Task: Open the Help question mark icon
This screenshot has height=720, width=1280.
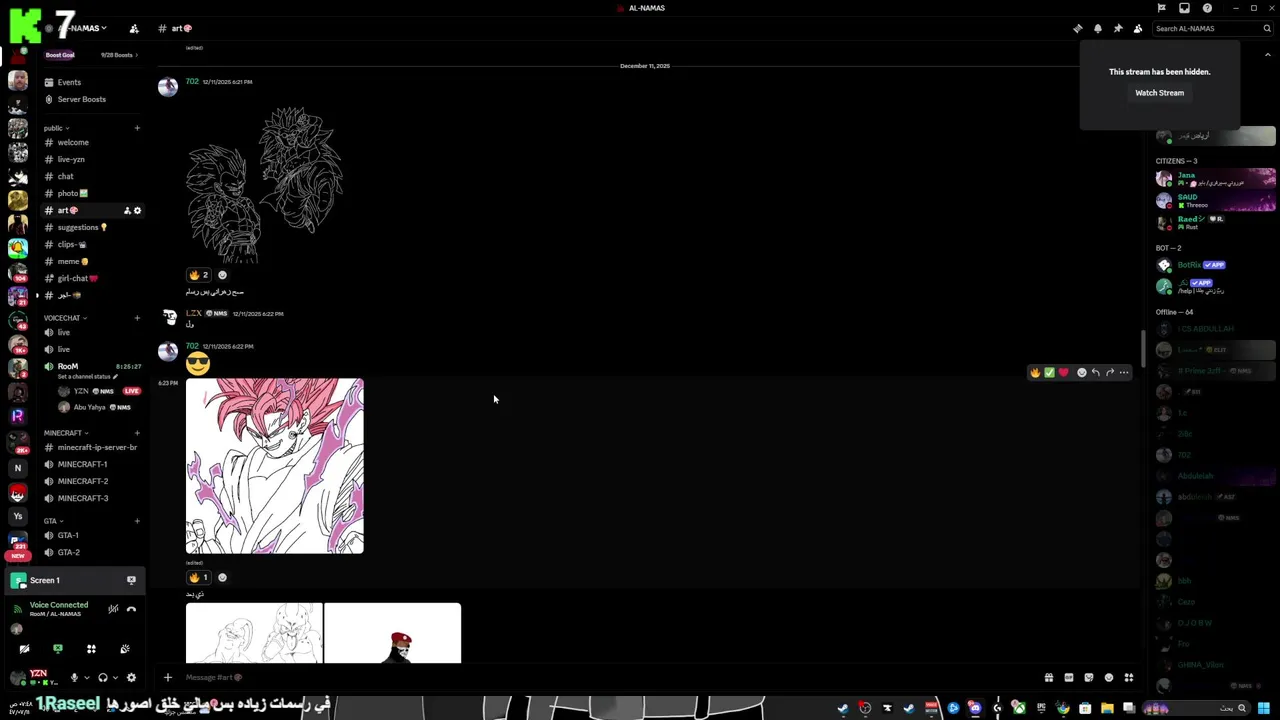Action: (1207, 8)
